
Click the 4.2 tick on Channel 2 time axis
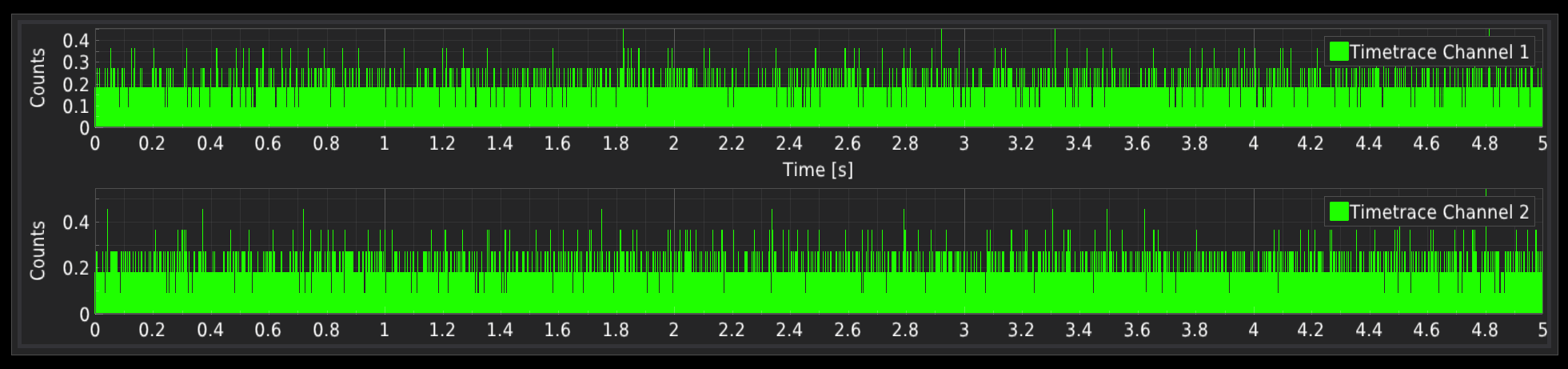click(x=1311, y=330)
